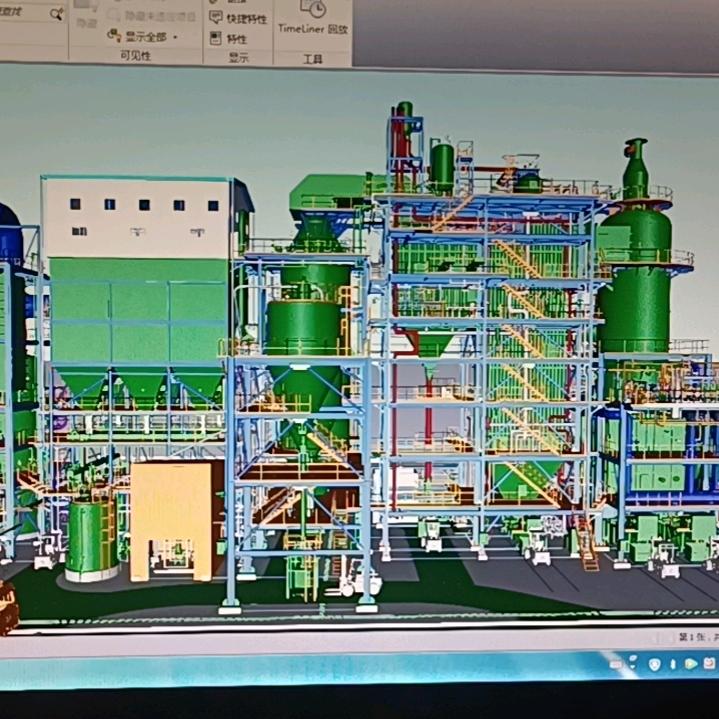Toggle the 特性 properties window label
The image size is (719, 719).
click(x=236, y=38)
